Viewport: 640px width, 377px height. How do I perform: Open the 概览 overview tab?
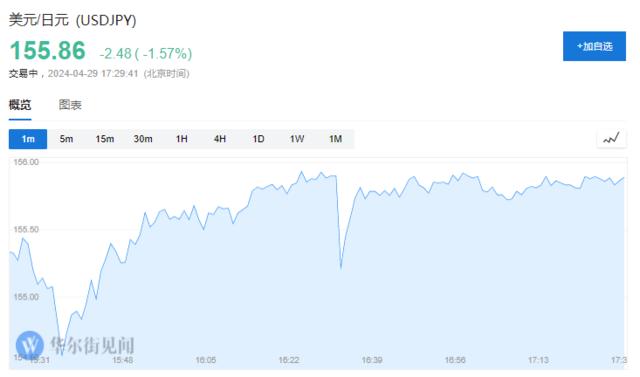20,105
